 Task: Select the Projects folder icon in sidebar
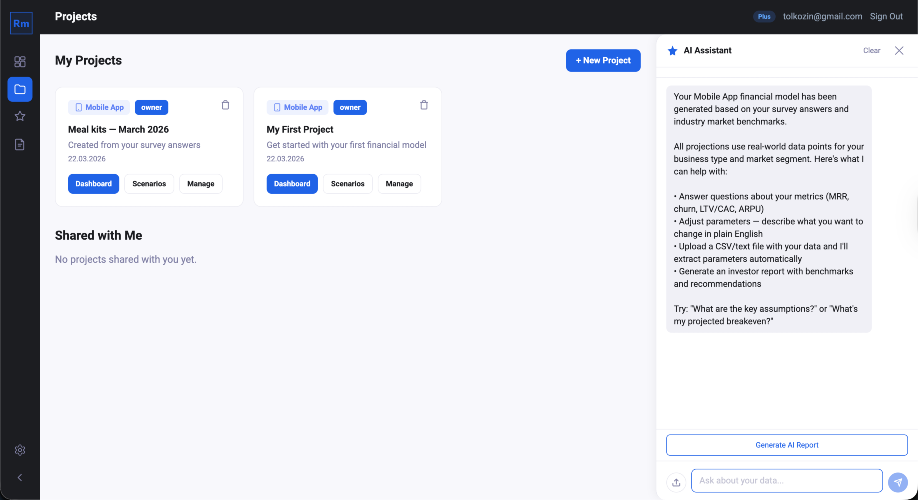tap(20, 89)
